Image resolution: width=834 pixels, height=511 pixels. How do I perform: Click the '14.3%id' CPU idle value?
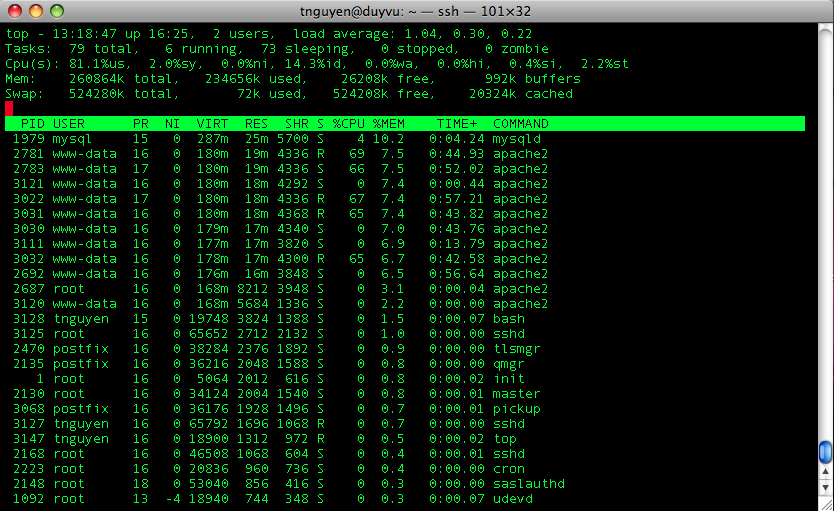tap(314, 64)
